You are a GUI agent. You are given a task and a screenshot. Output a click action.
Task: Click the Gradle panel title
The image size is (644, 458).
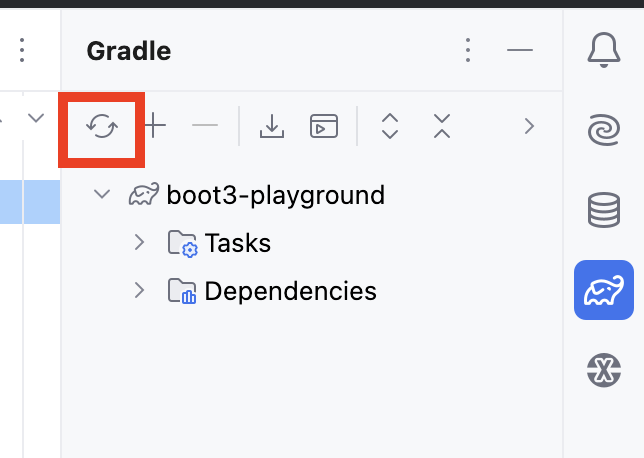[129, 51]
